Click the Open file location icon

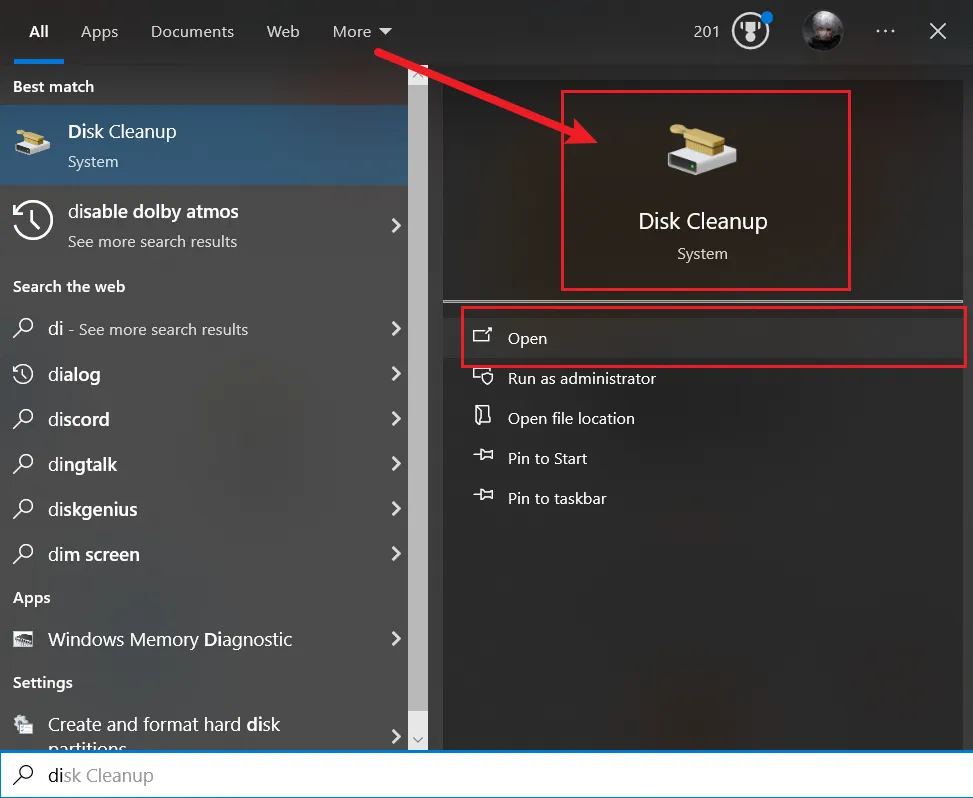pyautogui.click(x=483, y=415)
